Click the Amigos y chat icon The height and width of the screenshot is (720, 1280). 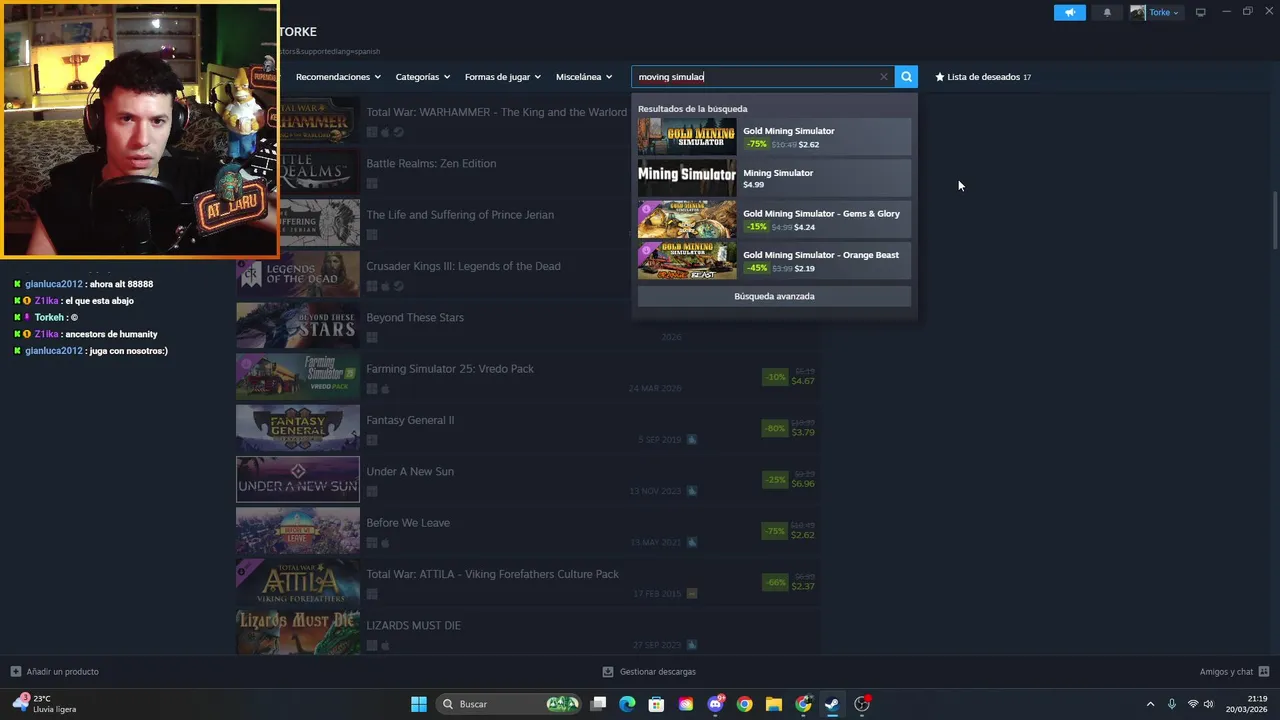(x=1264, y=672)
